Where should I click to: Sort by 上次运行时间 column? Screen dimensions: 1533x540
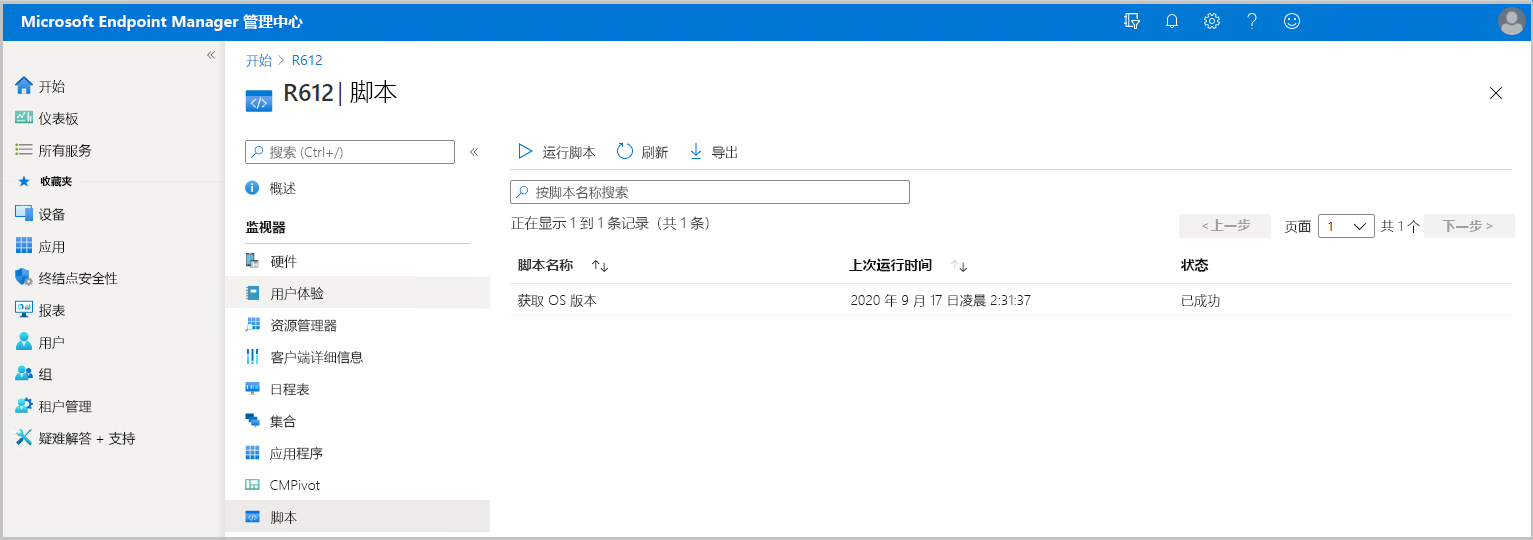[908, 265]
